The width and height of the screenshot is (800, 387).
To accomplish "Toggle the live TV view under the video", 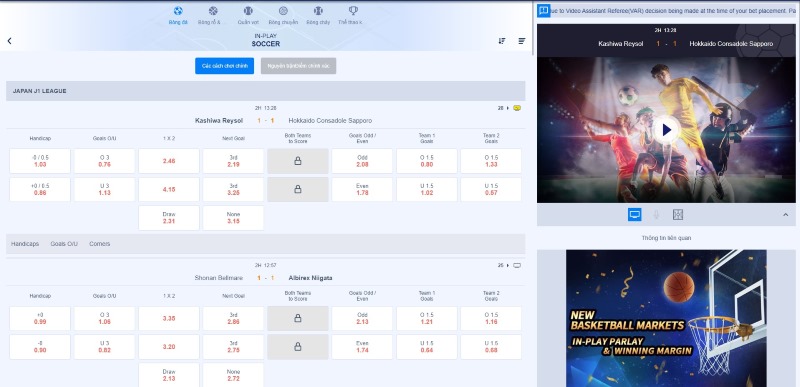I will tap(634, 215).
